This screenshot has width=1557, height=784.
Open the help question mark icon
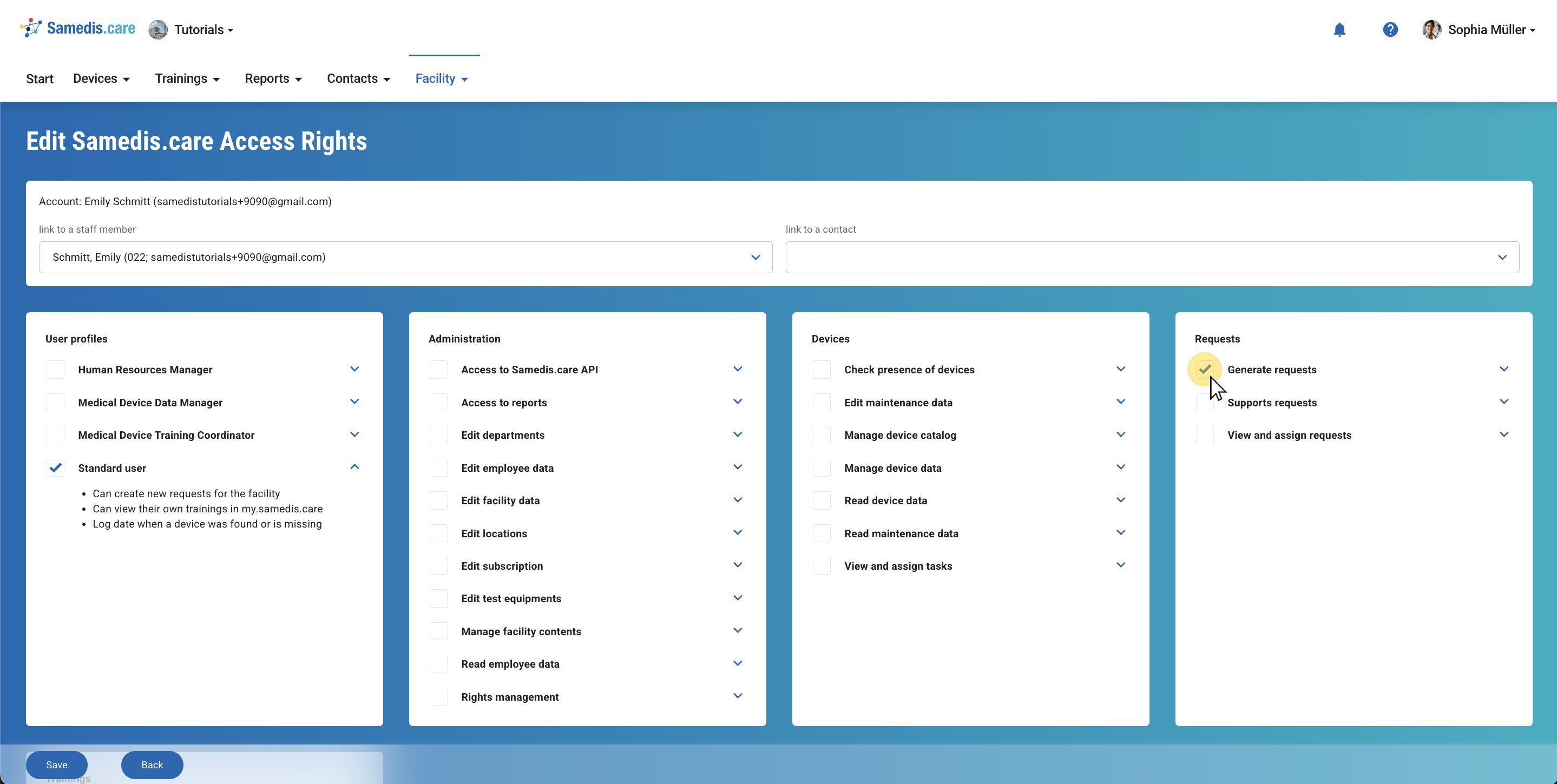coord(1390,30)
